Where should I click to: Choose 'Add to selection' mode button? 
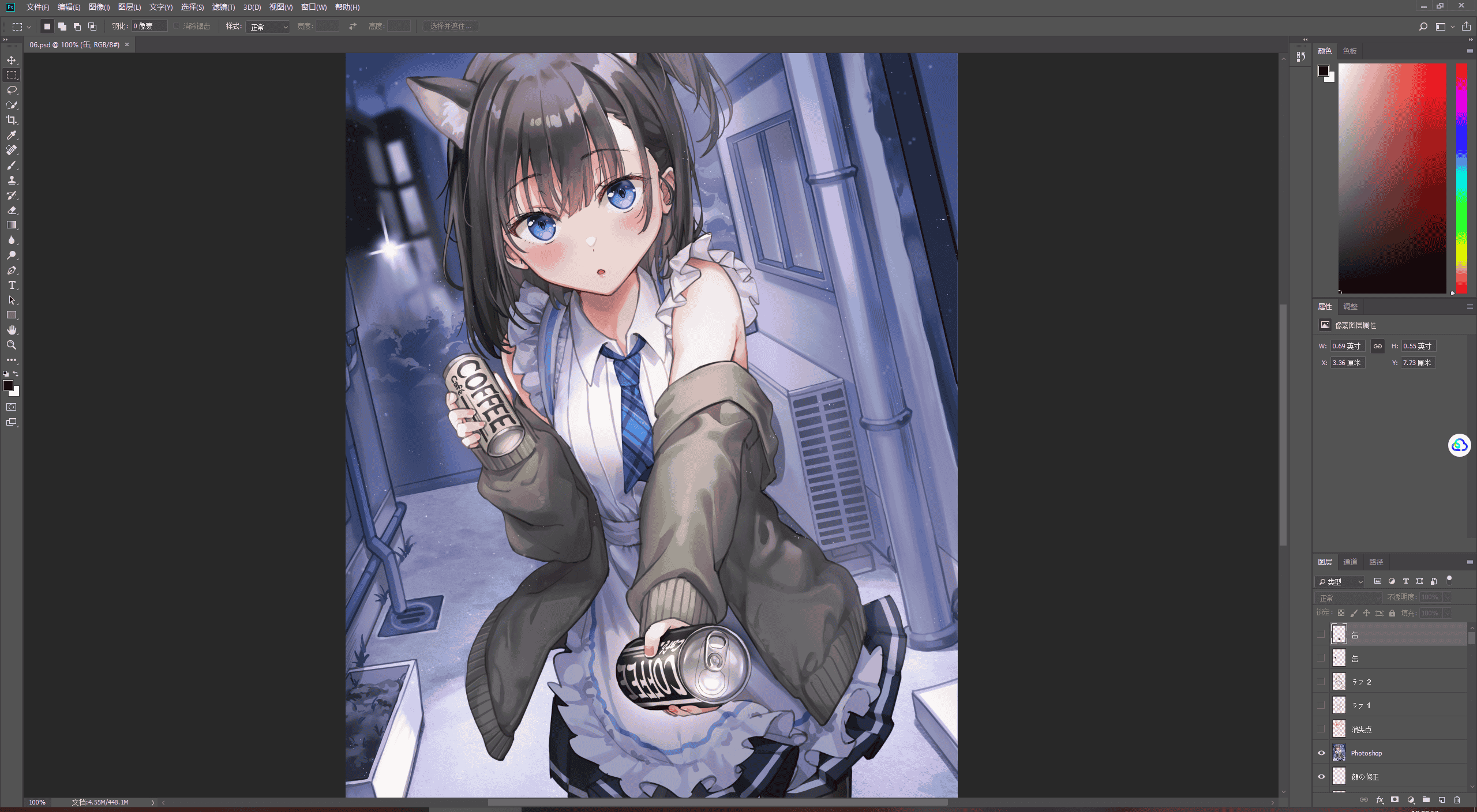[x=62, y=27]
